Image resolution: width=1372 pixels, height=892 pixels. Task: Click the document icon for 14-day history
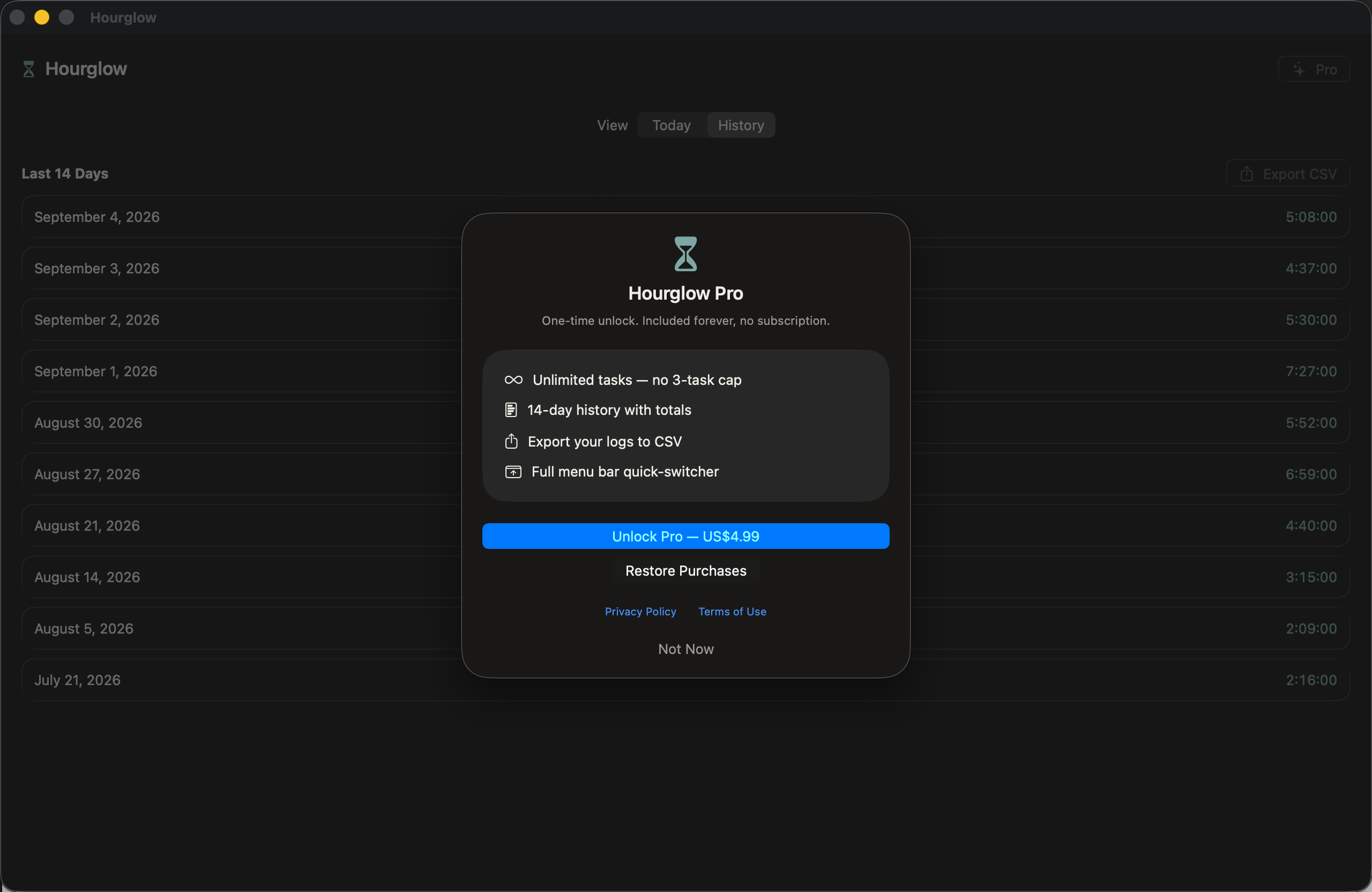click(511, 410)
